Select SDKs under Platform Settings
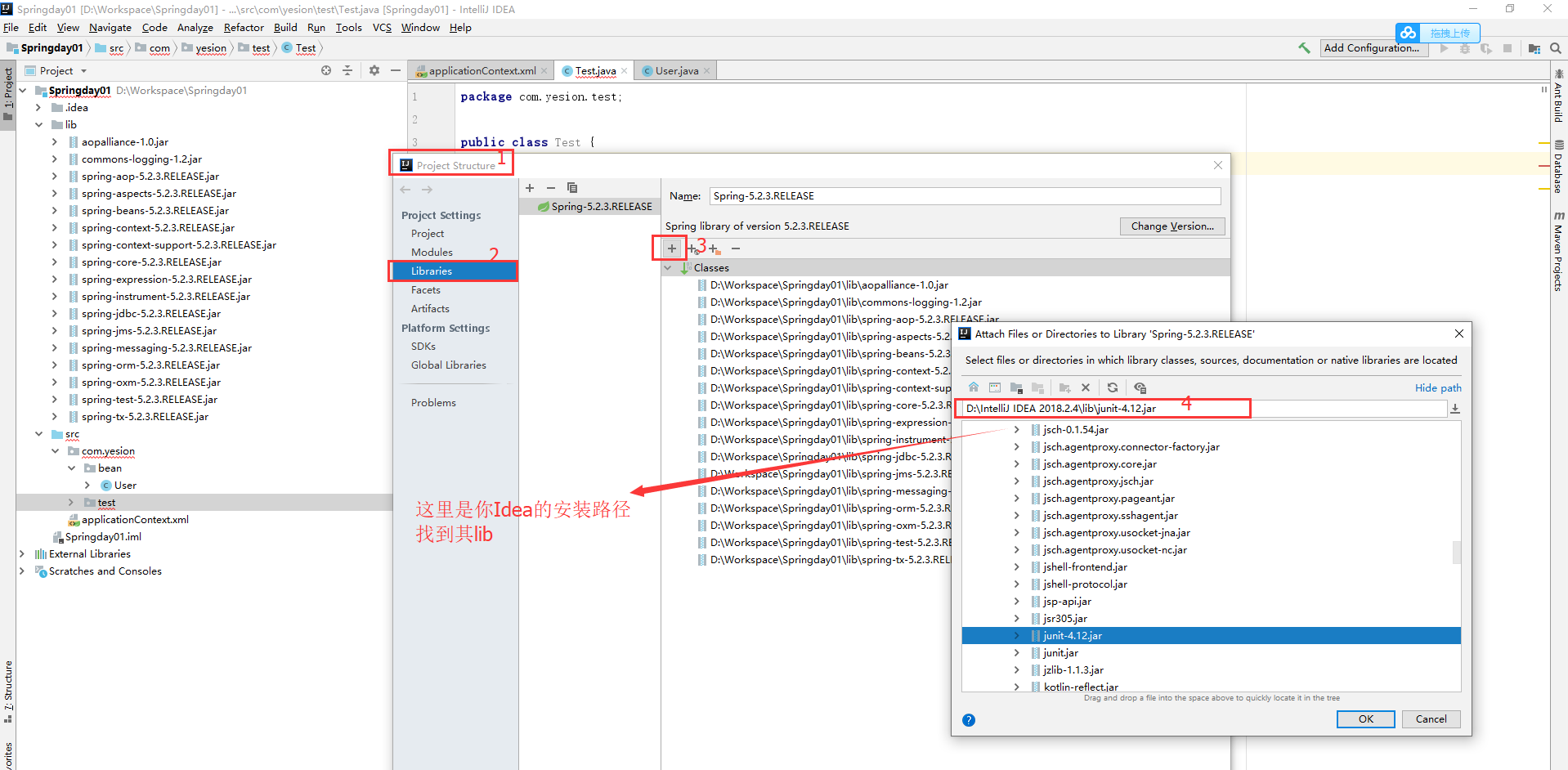The image size is (1568, 770). tap(423, 346)
